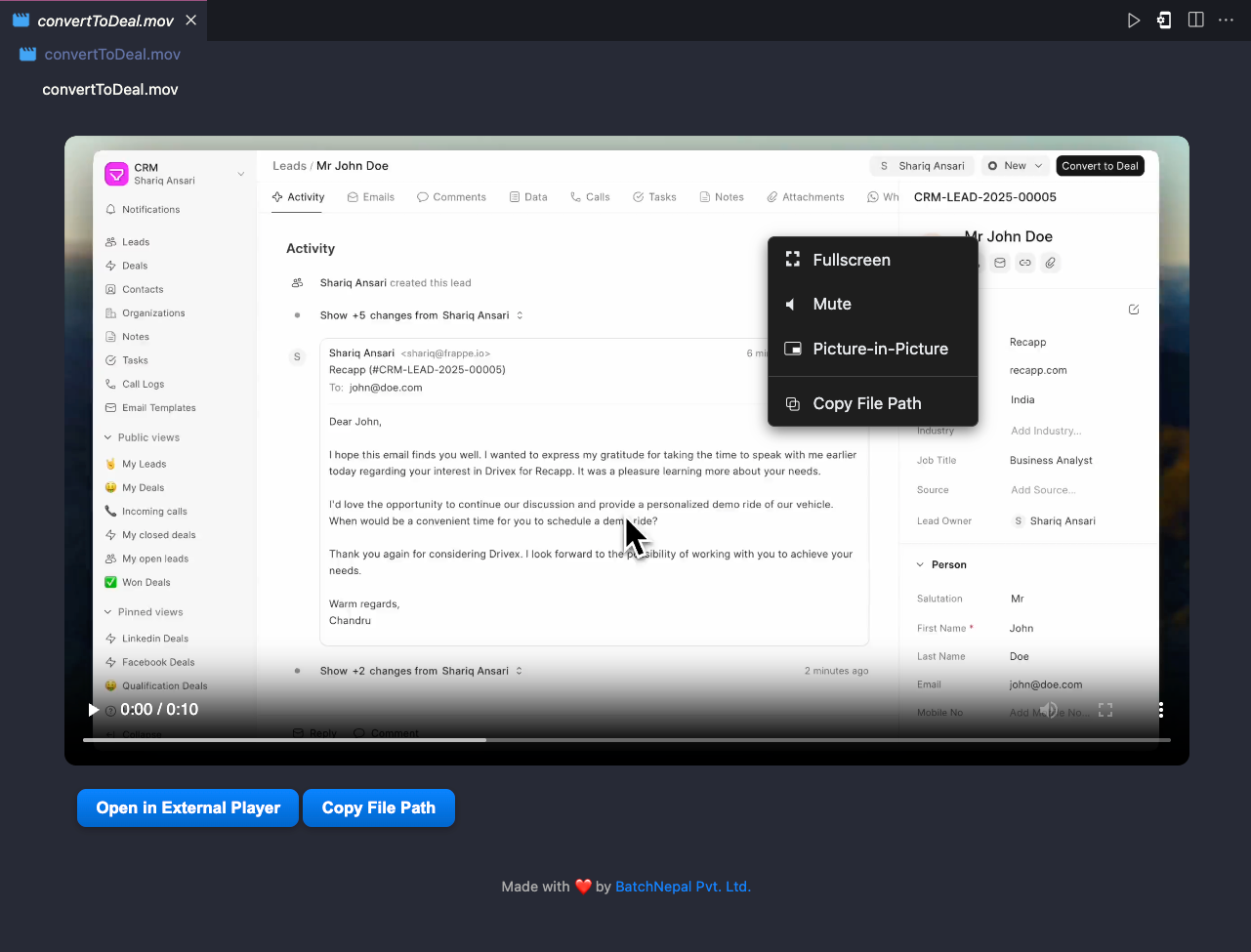Click the attachment paperclip icon under Mr John Doe

click(1050, 263)
